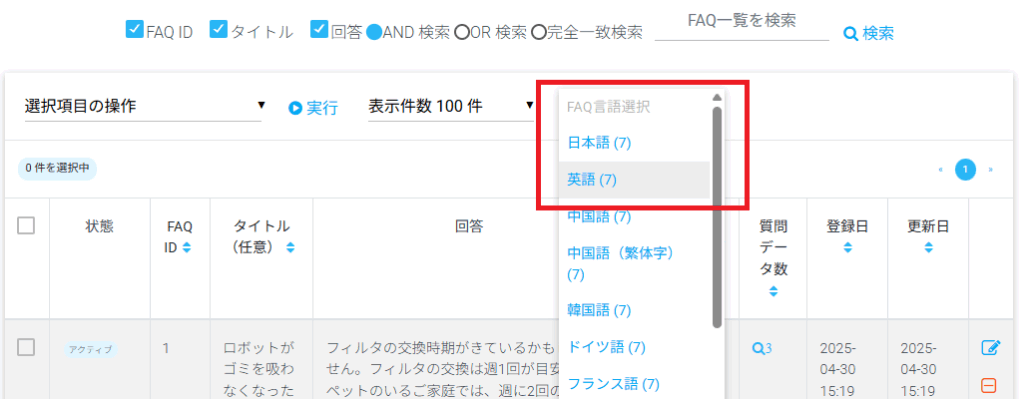
Task: Sort by FAQ ID column arrows
Action: (186, 248)
